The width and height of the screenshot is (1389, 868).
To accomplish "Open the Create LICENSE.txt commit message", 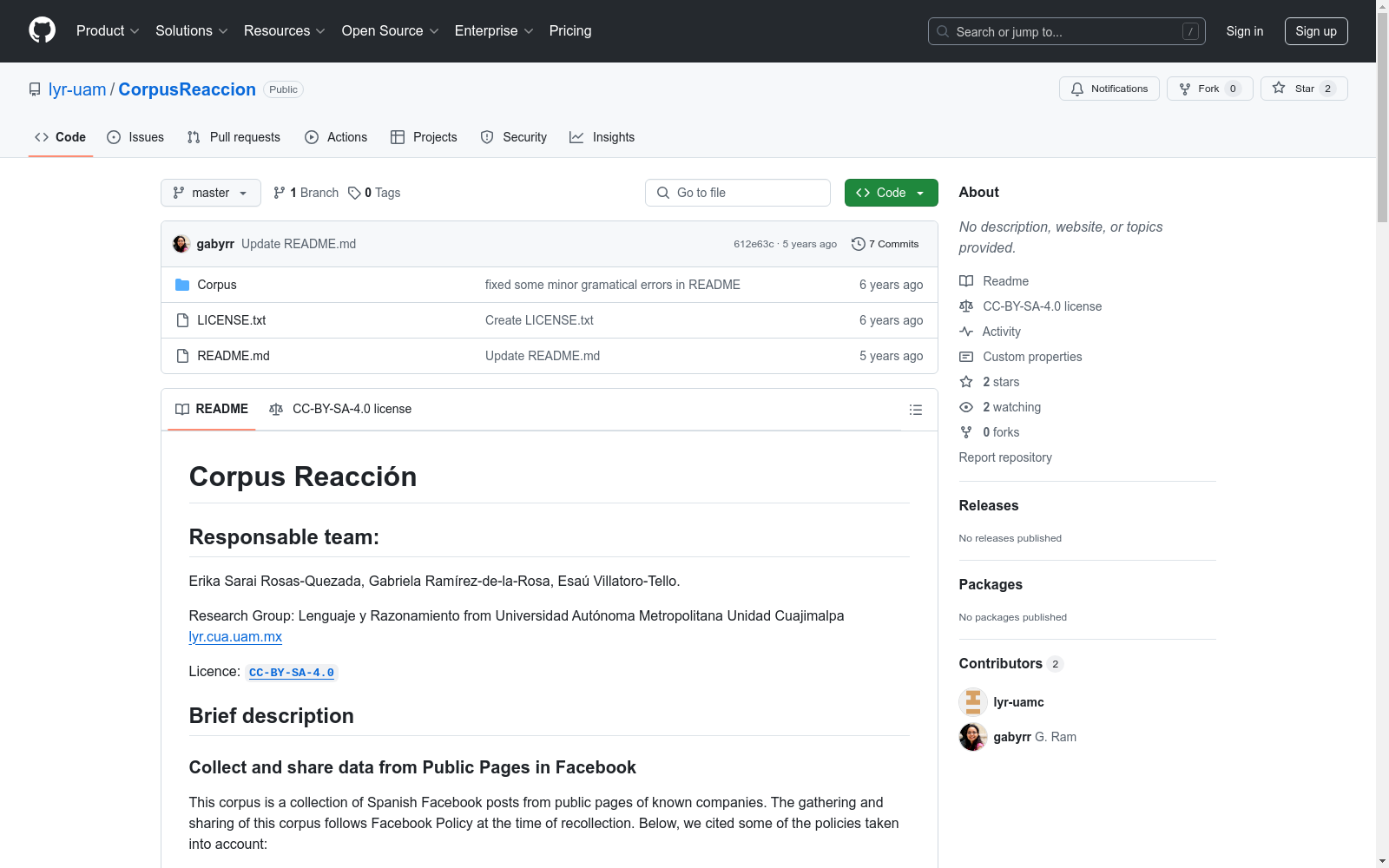I will click(x=539, y=320).
